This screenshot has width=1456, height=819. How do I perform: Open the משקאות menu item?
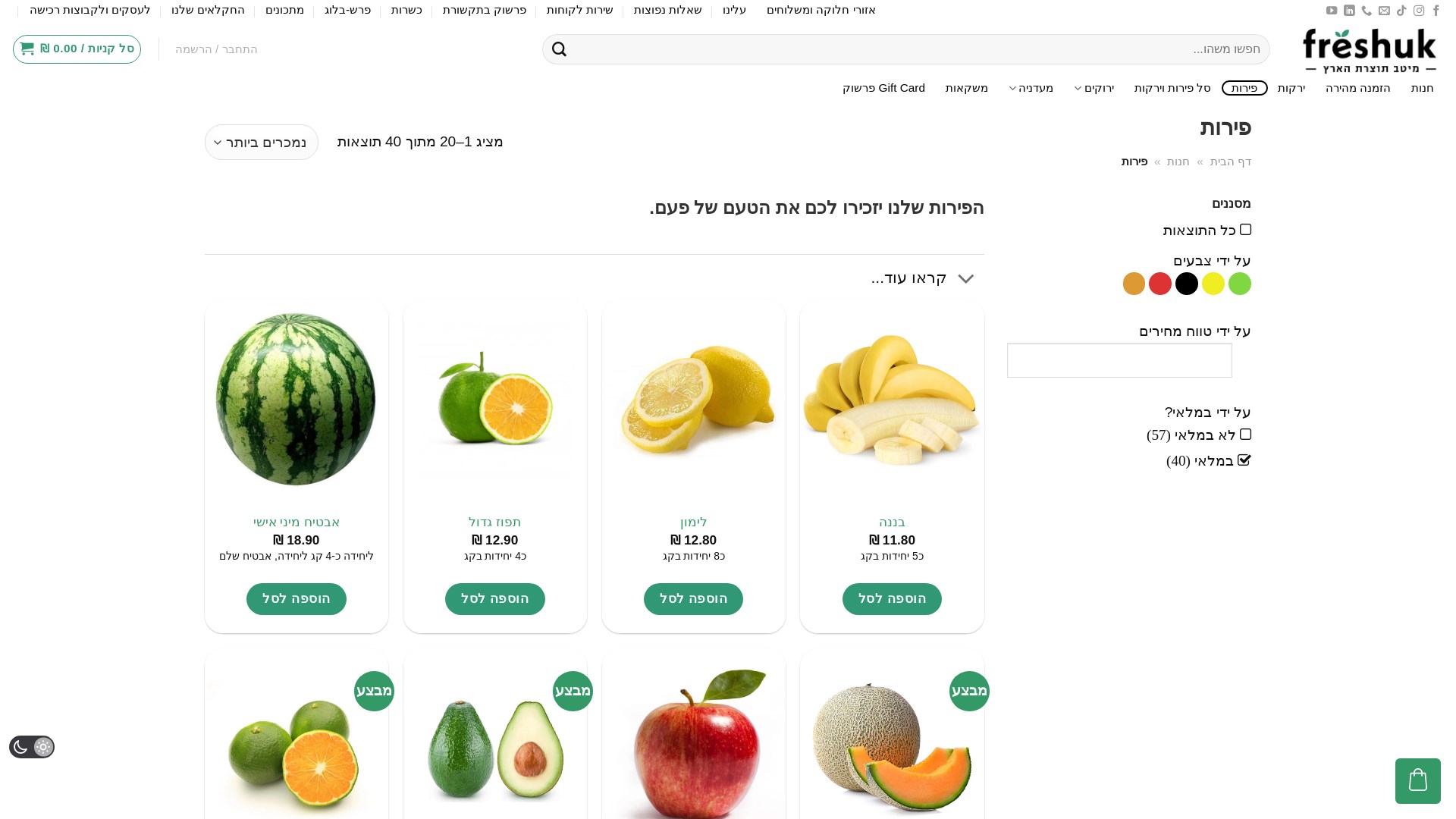[x=966, y=88]
